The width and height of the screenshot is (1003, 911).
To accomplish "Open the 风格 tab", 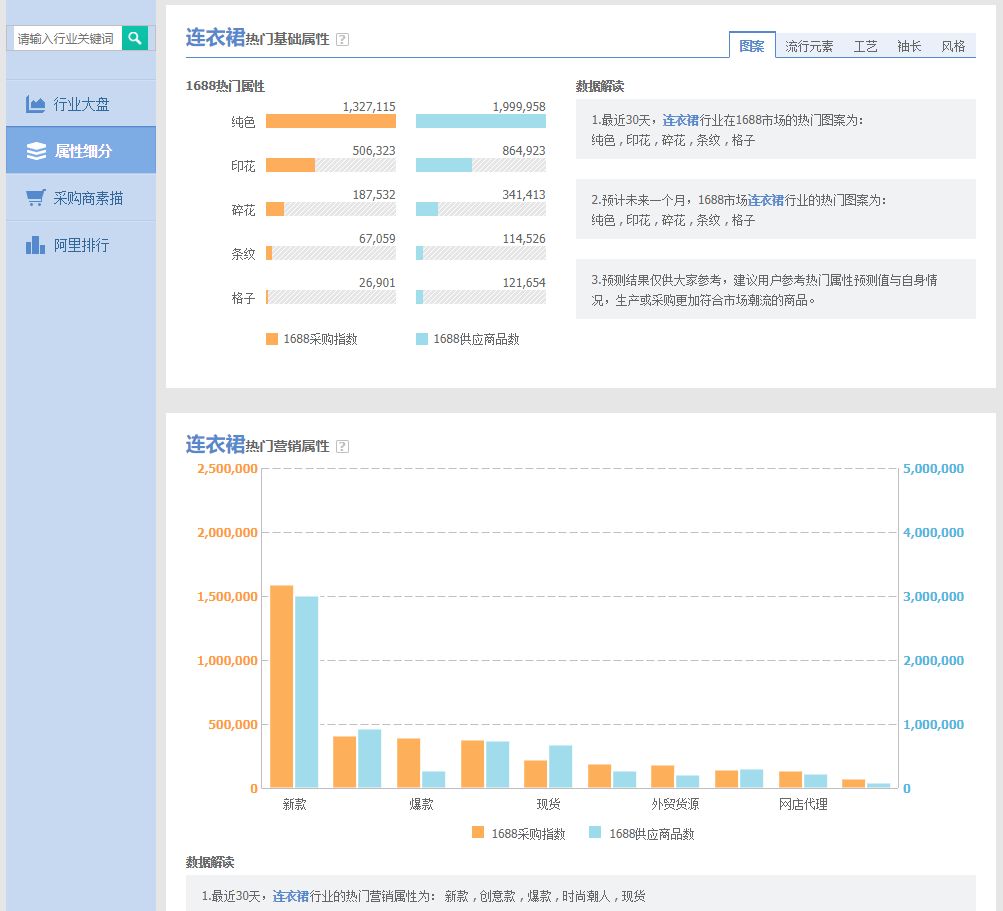I will [x=952, y=46].
